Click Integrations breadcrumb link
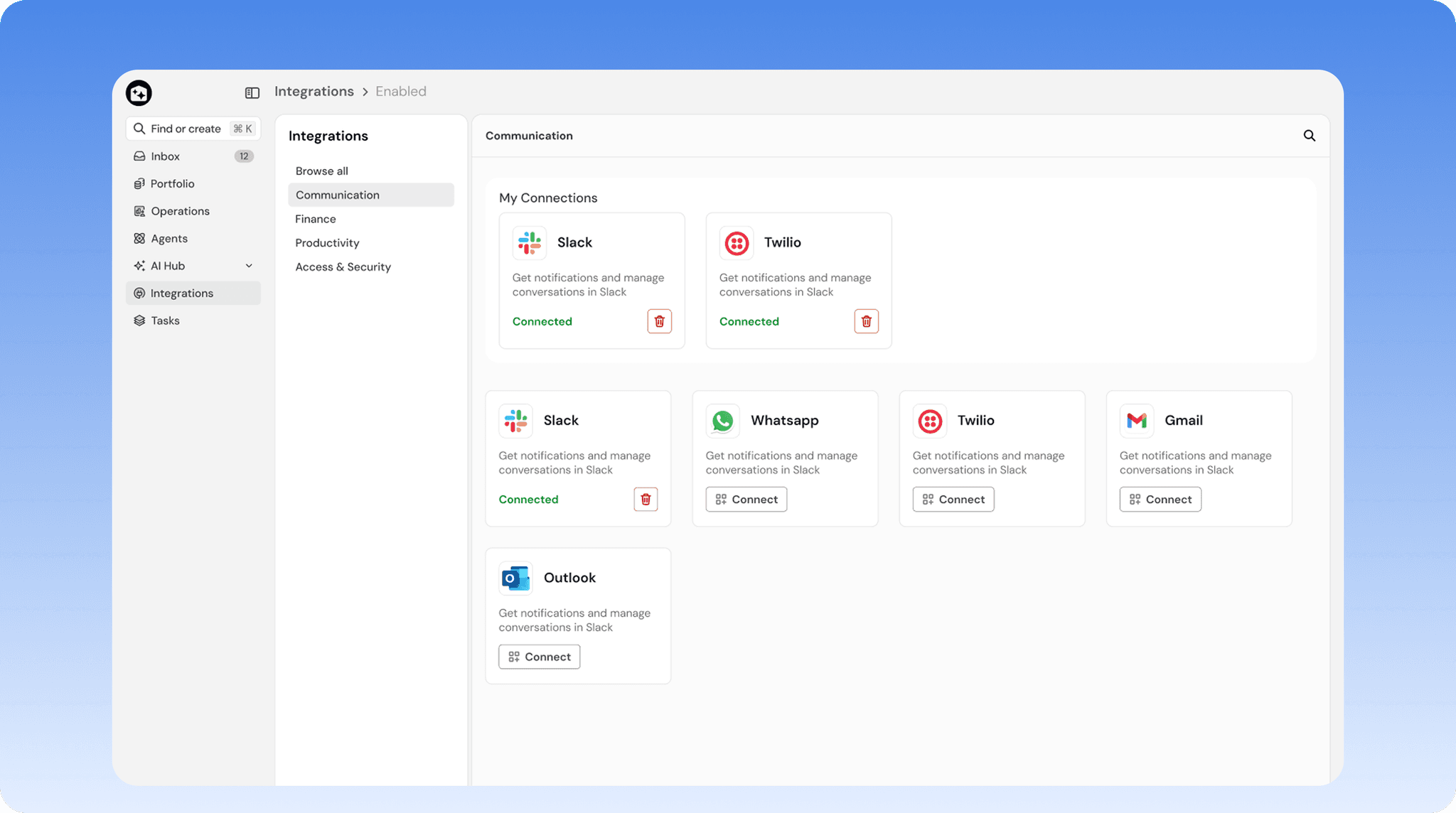Viewport: 1456px width, 813px height. (x=314, y=92)
